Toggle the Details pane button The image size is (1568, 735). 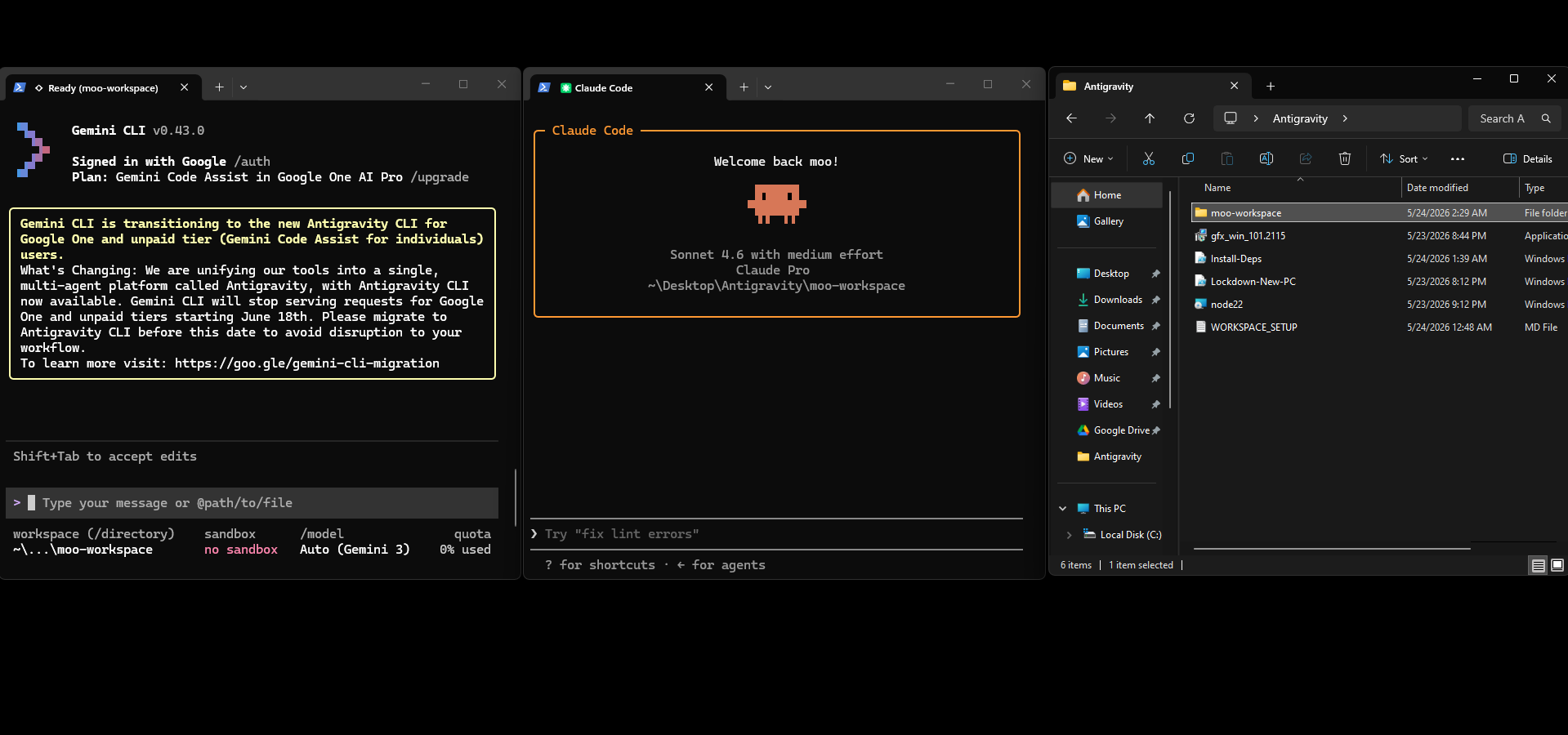pyautogui.click(x=1528, y=158)
